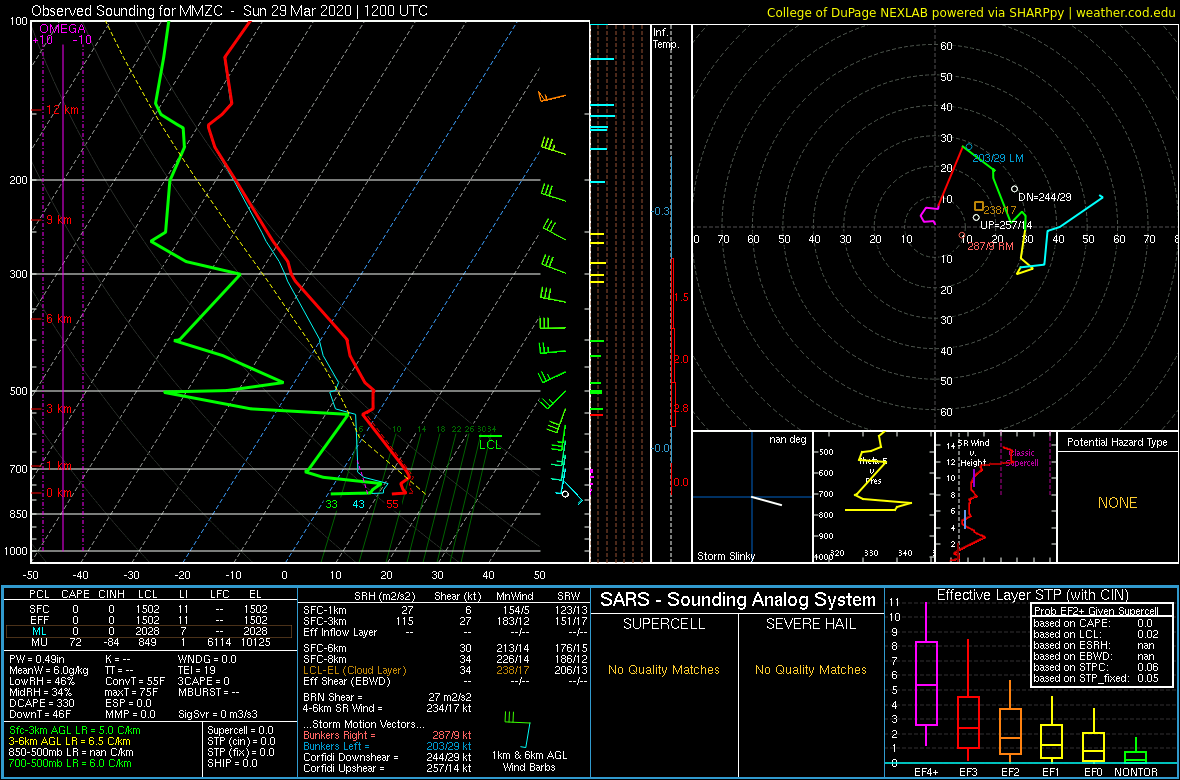Click the Potential Hazard Type header
The height and width of the screenshot is (780, 1180).
pos(1117,442)
